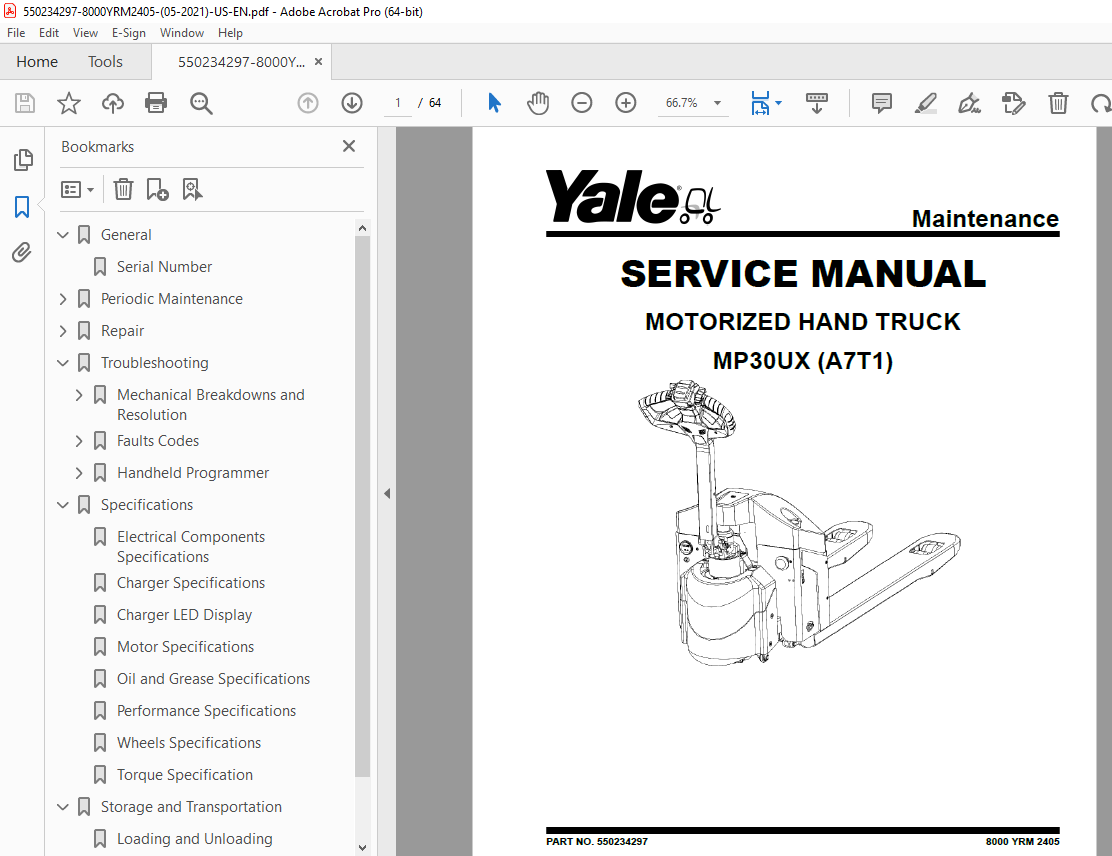
Task: Open the File menu
Action: (x=16, y=33)
